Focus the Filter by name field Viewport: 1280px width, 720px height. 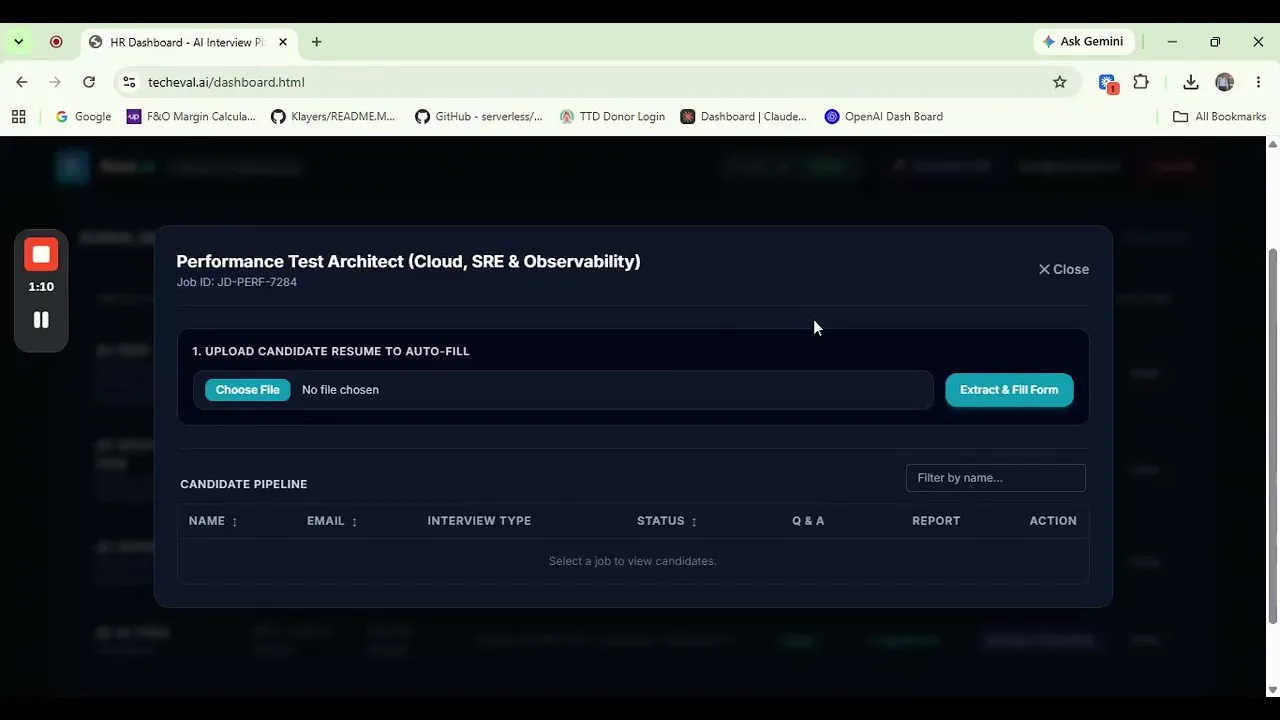tap(996, 478)
